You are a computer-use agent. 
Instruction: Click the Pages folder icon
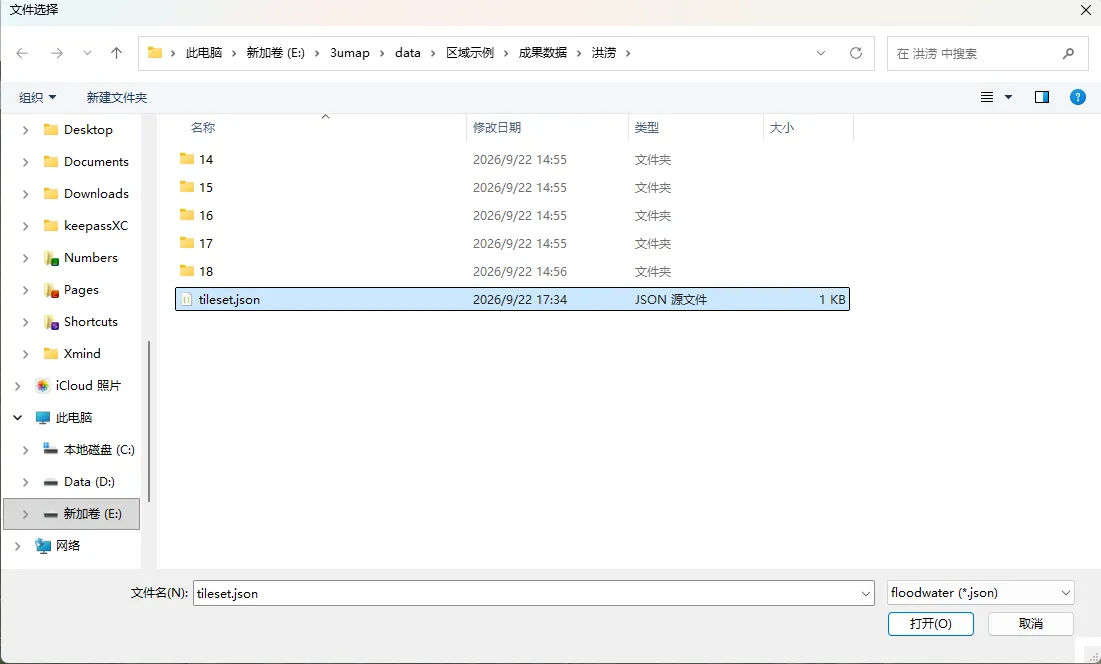pyautogui.click(x=51, y=290)
